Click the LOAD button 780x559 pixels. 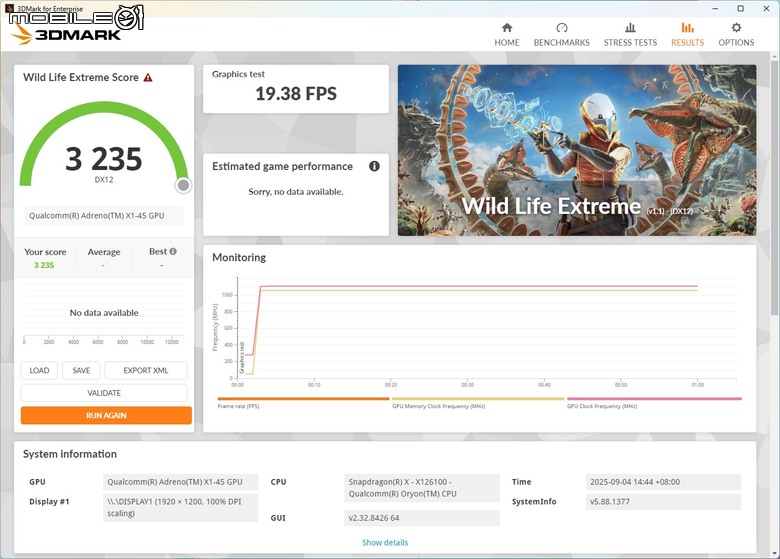(x=39, y=371)
